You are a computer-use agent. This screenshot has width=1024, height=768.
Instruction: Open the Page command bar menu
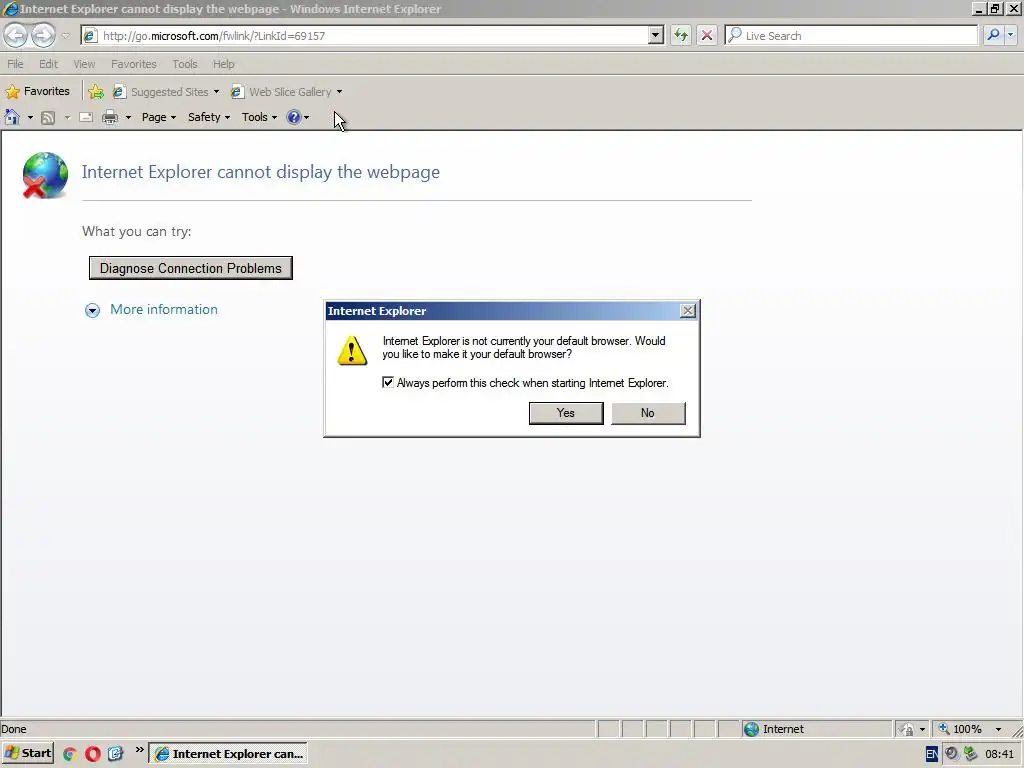coord(159,118)
